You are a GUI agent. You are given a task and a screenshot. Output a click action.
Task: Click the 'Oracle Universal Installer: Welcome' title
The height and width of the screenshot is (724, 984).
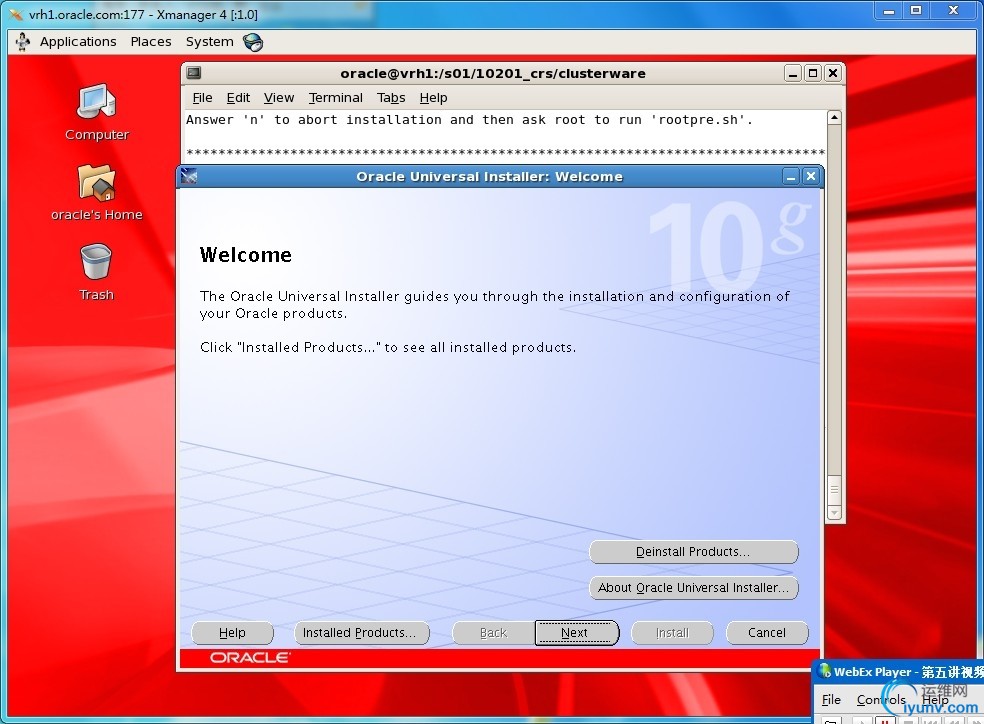489,176
